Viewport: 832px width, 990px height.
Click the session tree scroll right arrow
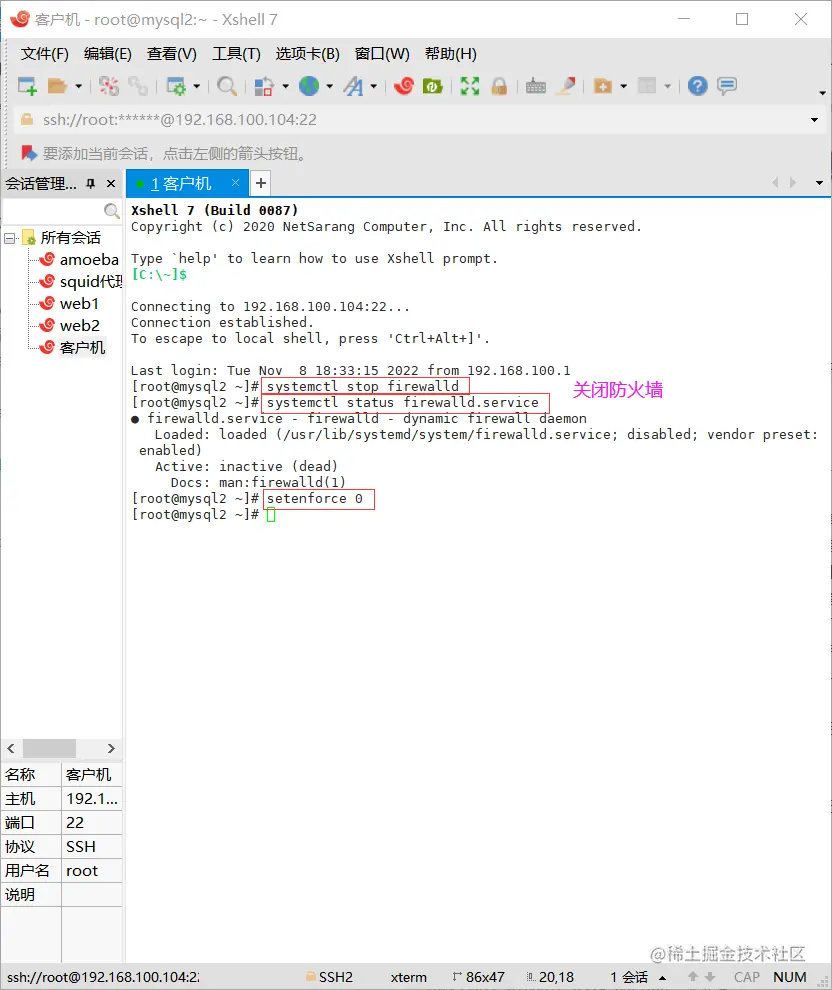click(x=111, y=748)
